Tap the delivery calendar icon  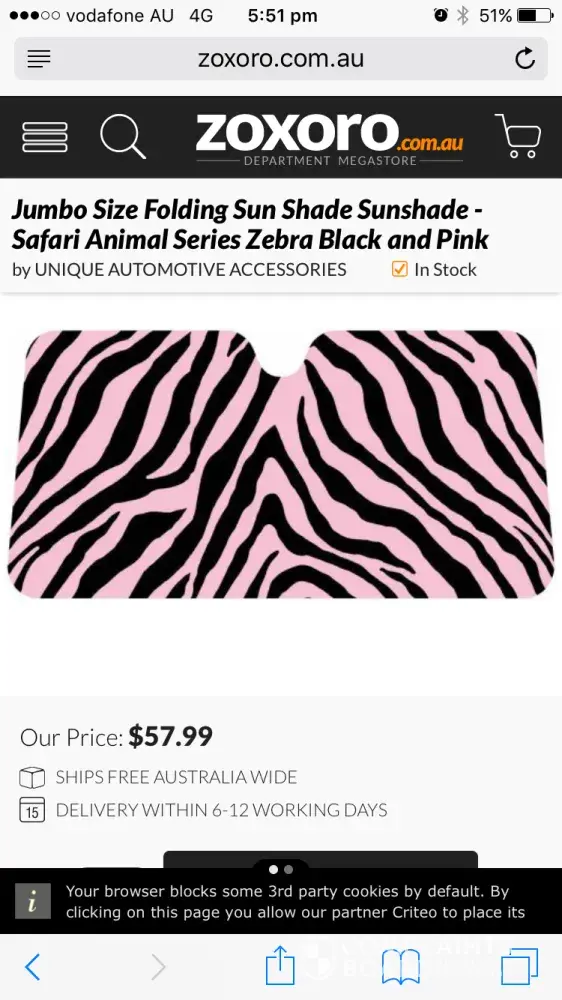pyautogui.click(x=32, y=809)
